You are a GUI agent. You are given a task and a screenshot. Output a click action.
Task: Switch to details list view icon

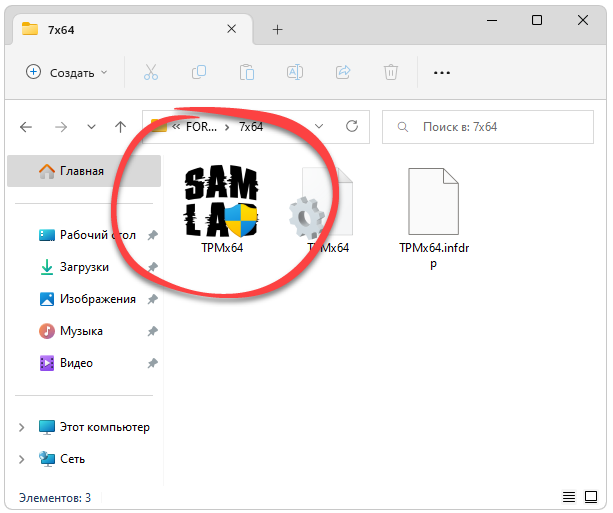[569, 497]
